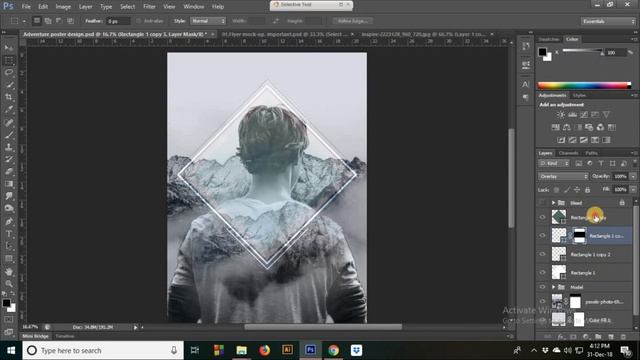
Task: Hide the Rectangle 1 layer
Action: (x=542, y=272)
